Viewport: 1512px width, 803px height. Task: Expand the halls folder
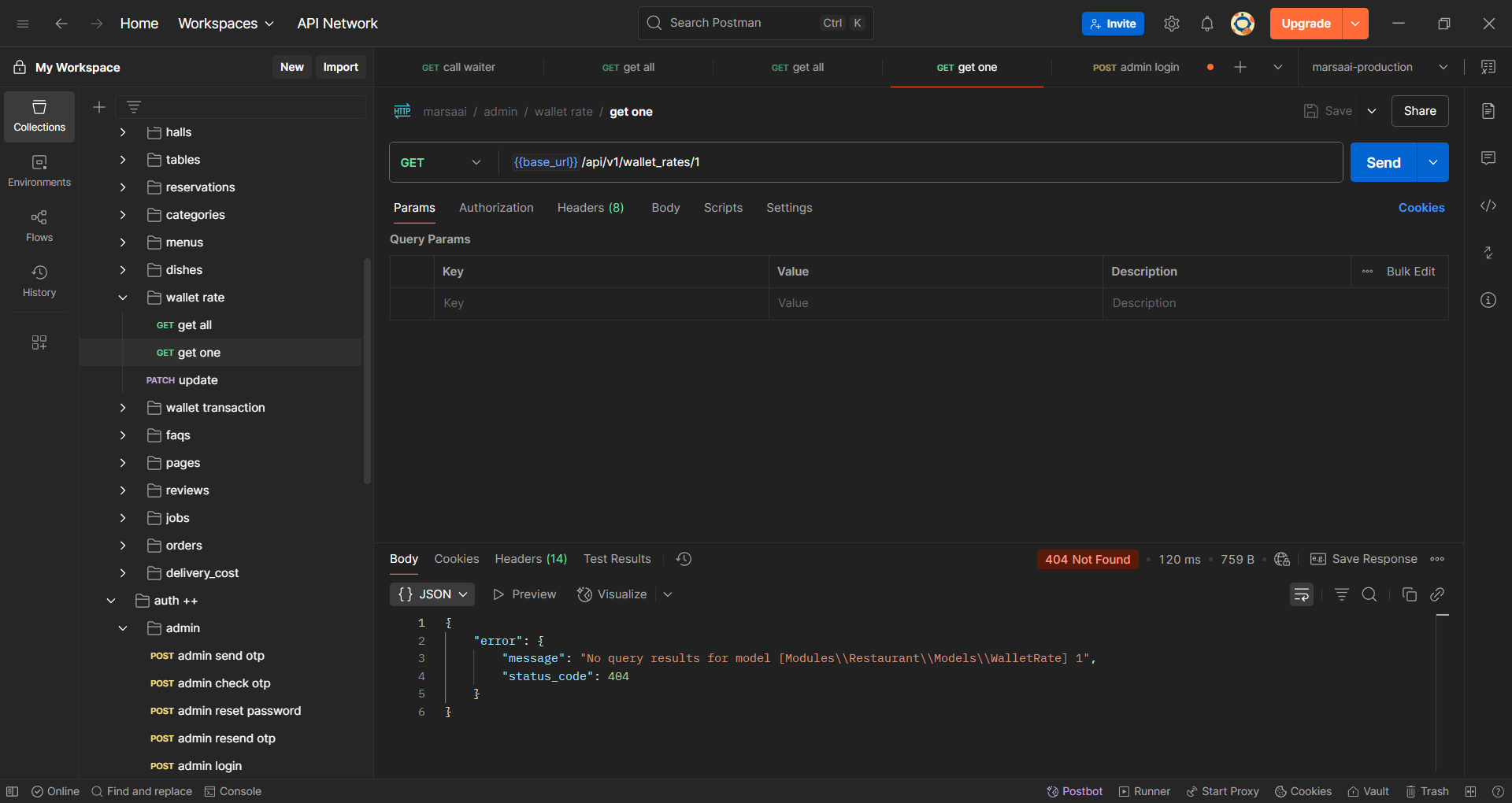point(123,132)
